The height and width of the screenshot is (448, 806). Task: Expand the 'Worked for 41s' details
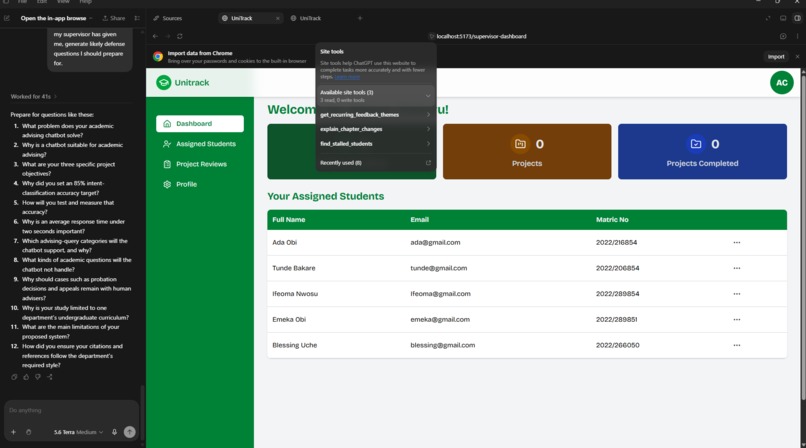33,96
